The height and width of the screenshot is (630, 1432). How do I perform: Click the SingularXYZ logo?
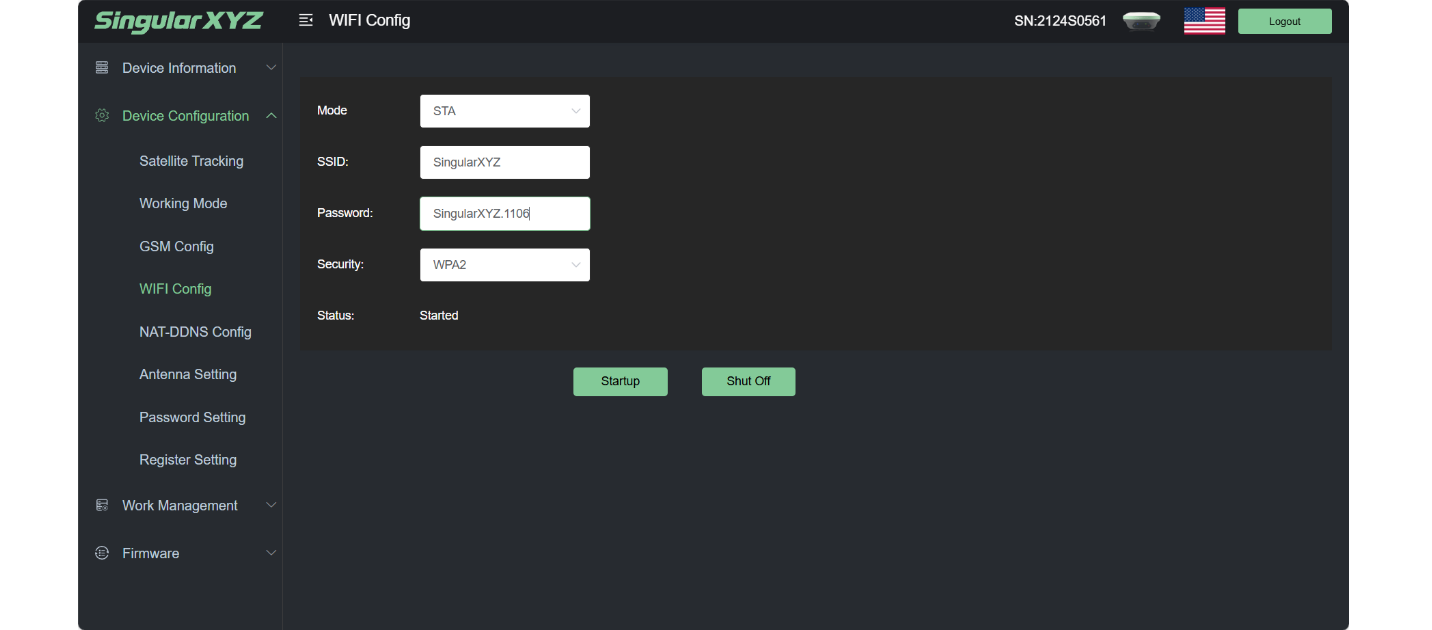coord(178,21)
